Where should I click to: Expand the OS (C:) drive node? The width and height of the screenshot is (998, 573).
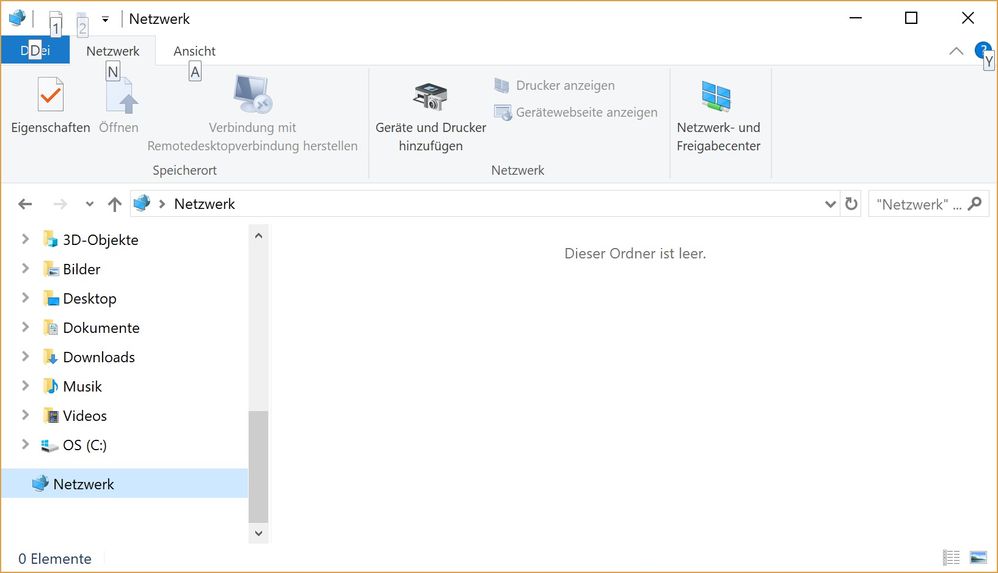tap(25, 445)
